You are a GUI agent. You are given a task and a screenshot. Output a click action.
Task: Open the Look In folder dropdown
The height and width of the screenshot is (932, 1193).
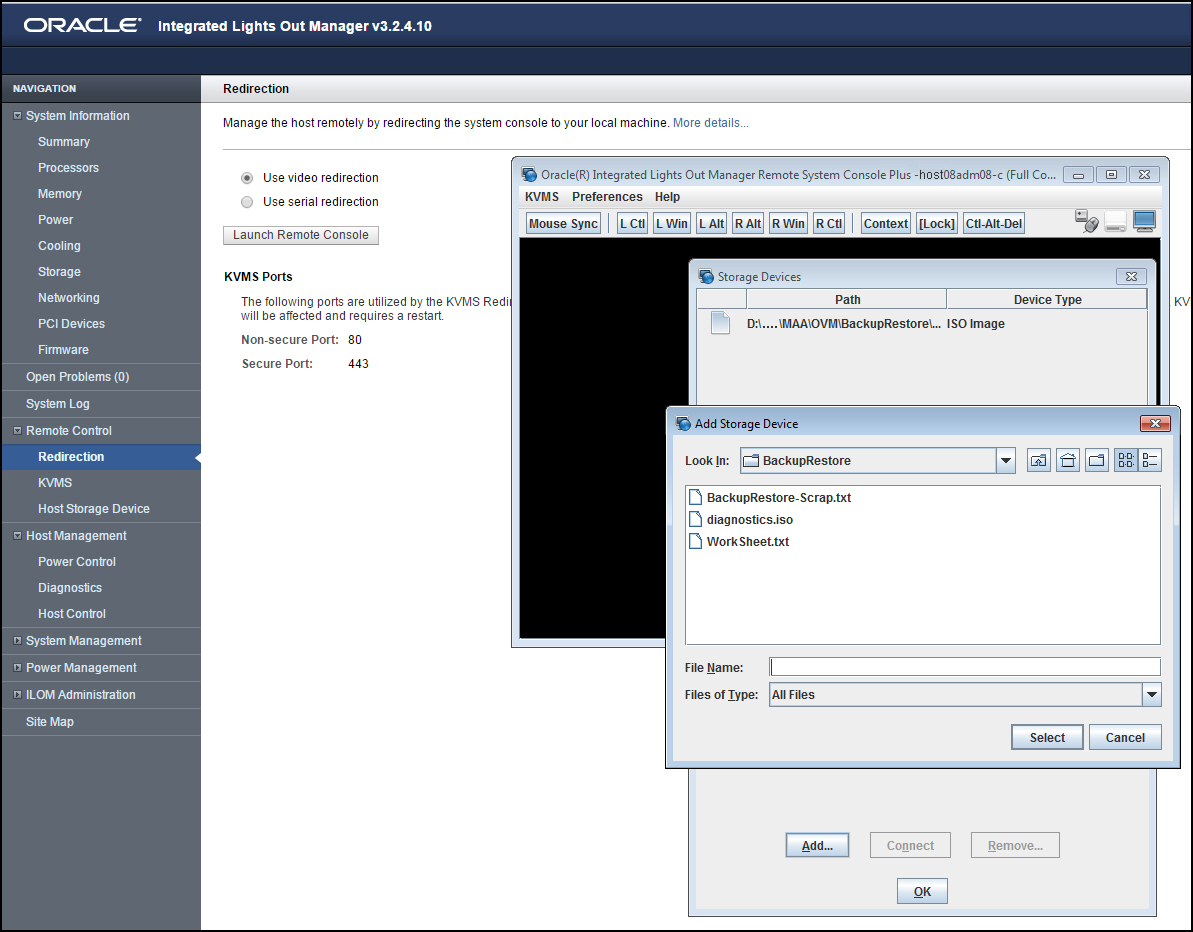(x=1005, y=460)
